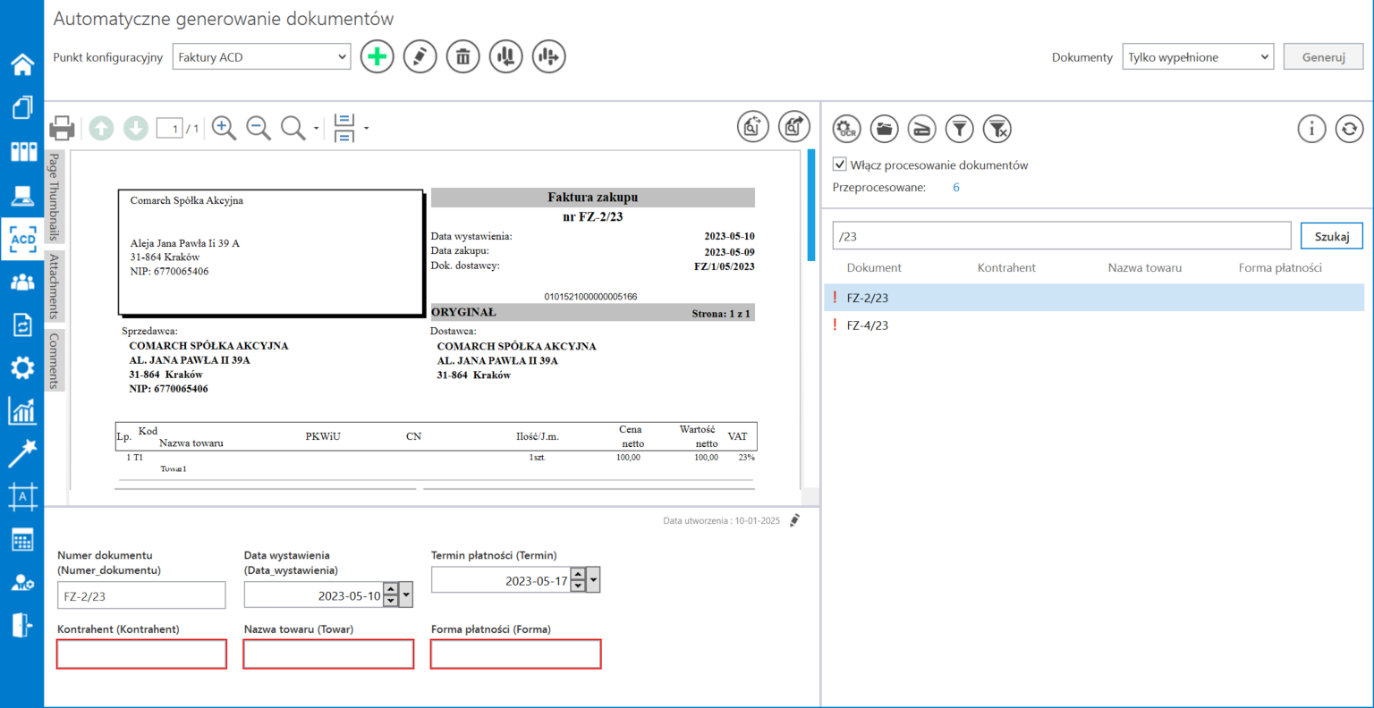Screen dimensions: 1374x708
Task: Open the Punkt konfiguracyjny dropdown
Action: pyautogui.click(x=261, y=57)
